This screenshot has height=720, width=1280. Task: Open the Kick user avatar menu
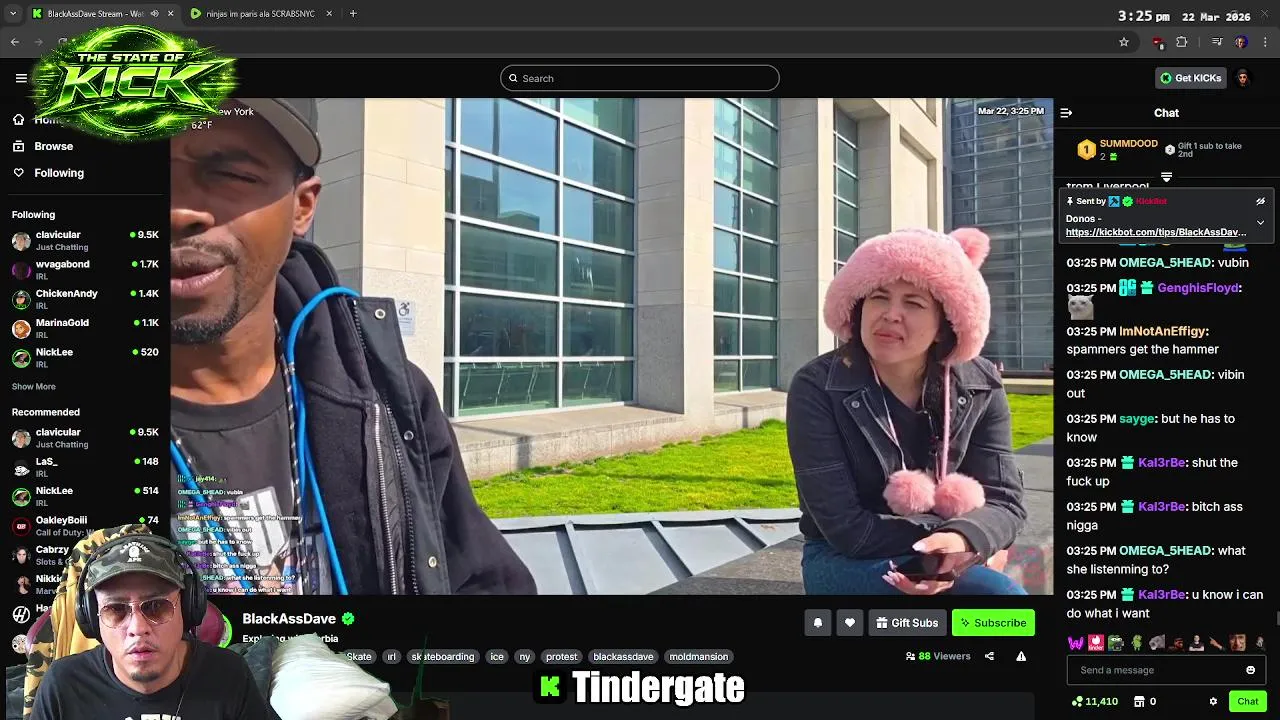coord(1243,78)
